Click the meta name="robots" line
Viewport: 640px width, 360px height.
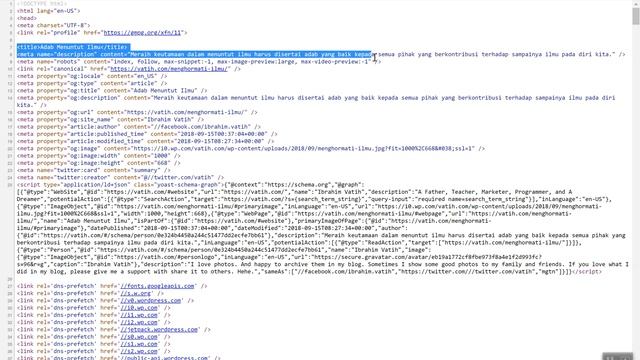199,62
